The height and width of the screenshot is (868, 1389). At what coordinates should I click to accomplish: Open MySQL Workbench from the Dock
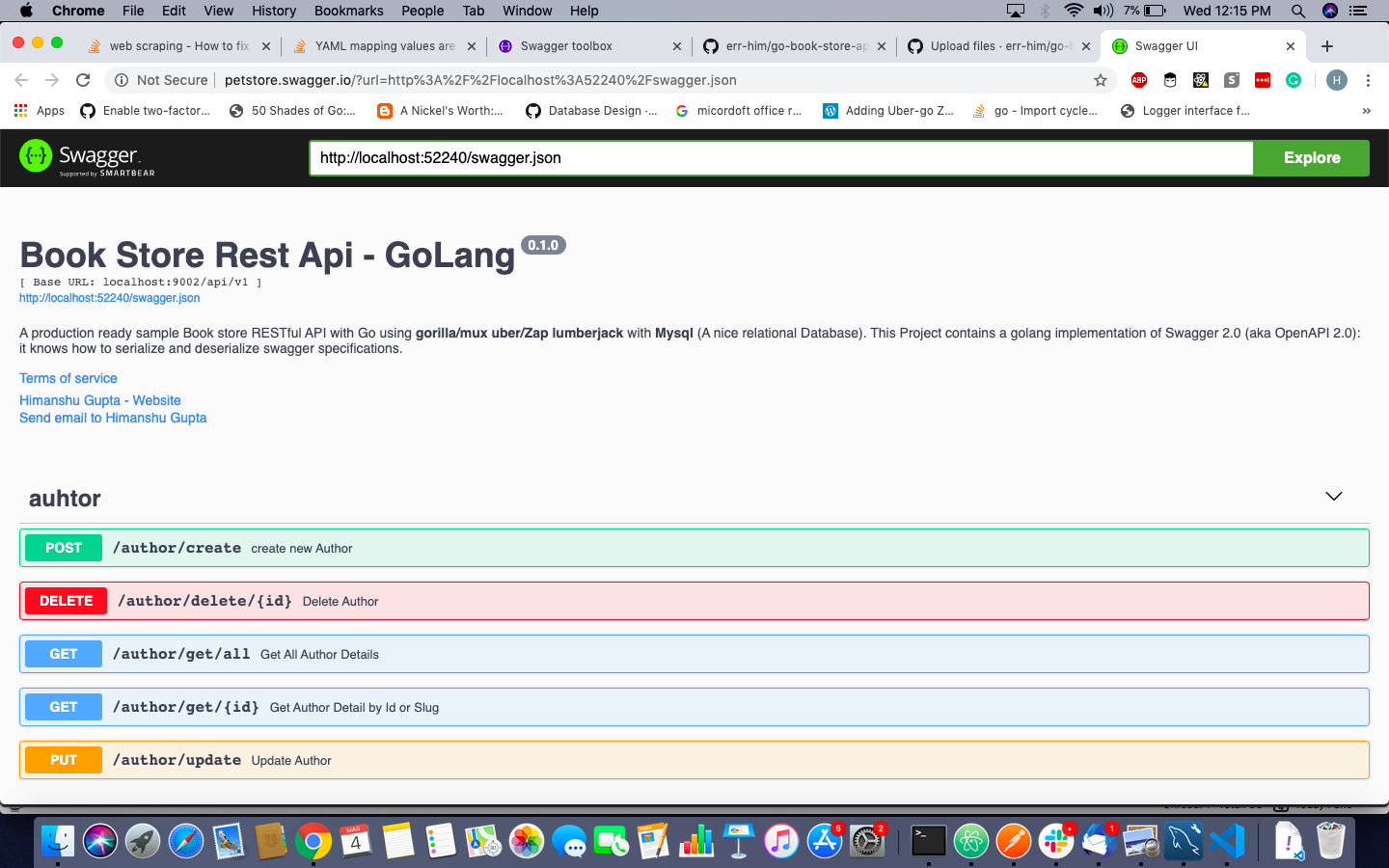click(x=1183, y=841)
